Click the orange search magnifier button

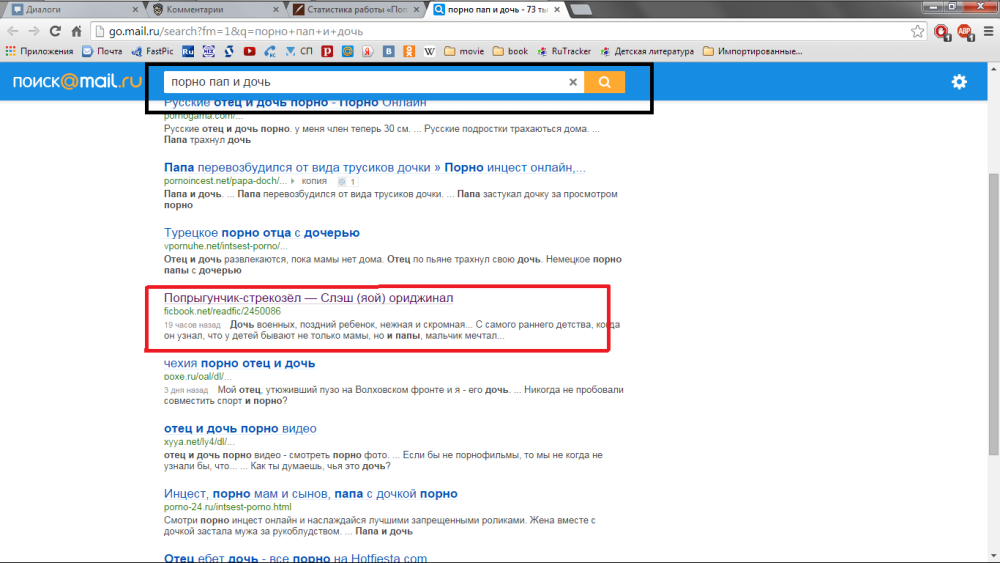click(x=604, y=82)
